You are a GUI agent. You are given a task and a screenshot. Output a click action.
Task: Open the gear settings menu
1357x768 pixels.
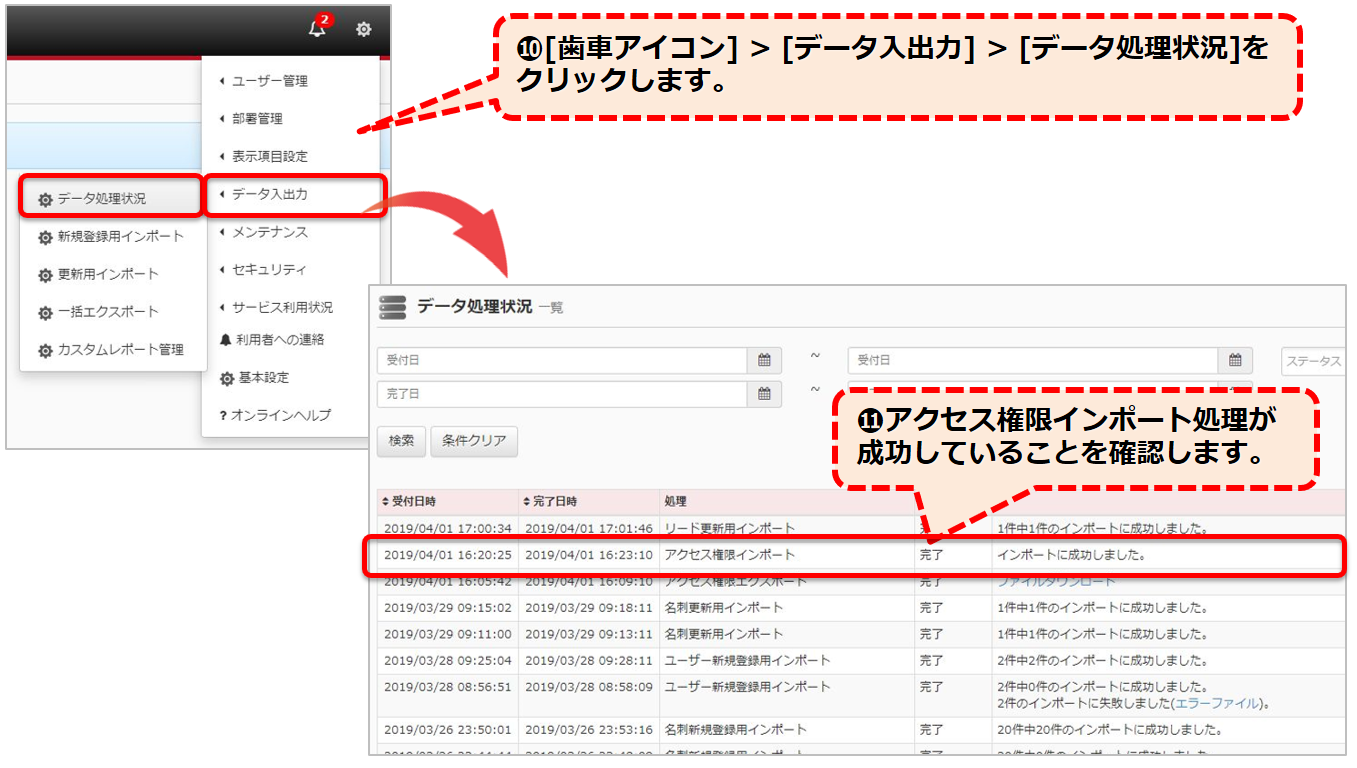coord(363,30)
